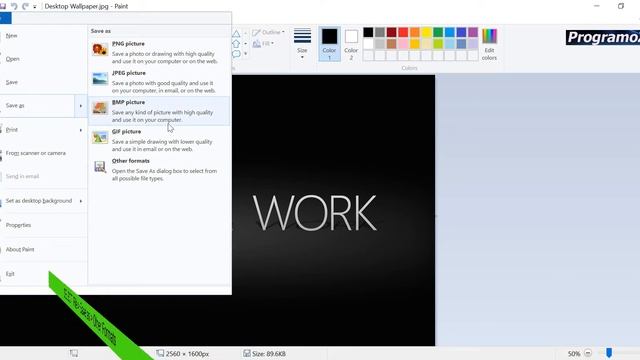The height and width of the screenshot is (360, 640).
Task: Open Properties from File menu
Action: click(18, 225)
